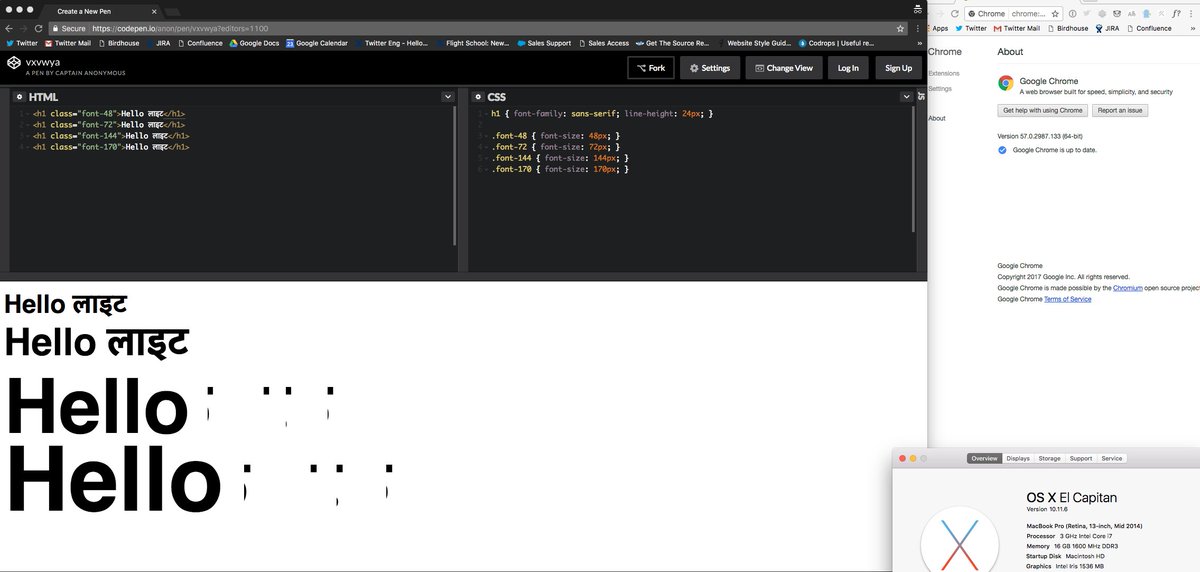Screen dimensions: 1200x572
Task: Click the Fork button
Action: point(651,68)
